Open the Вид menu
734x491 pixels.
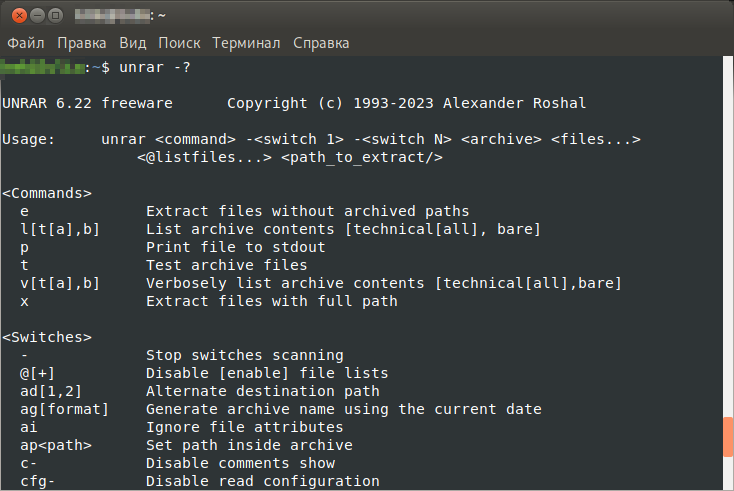(132, 43)
